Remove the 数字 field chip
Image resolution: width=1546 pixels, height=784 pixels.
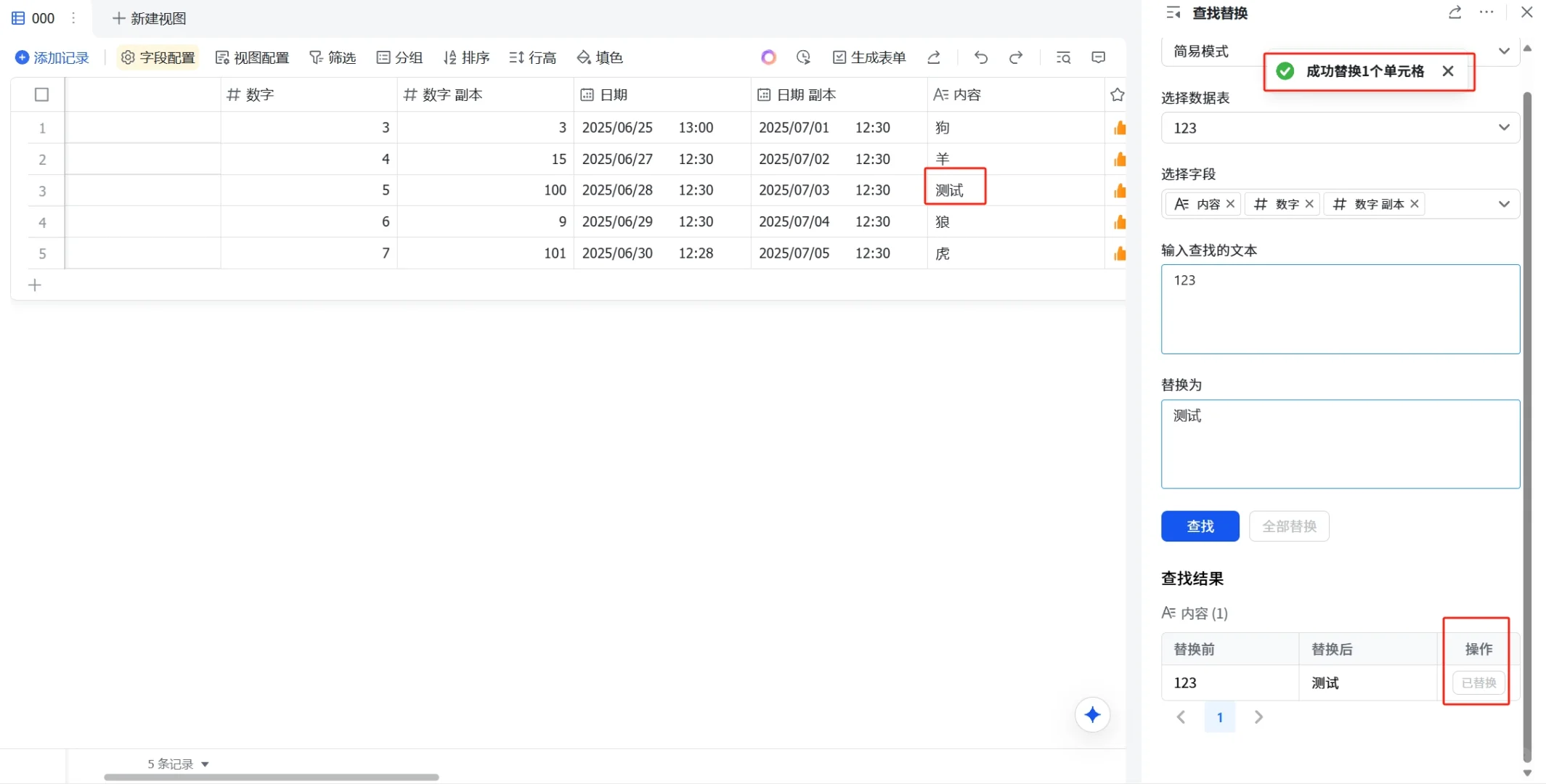tap(1309, 204)
